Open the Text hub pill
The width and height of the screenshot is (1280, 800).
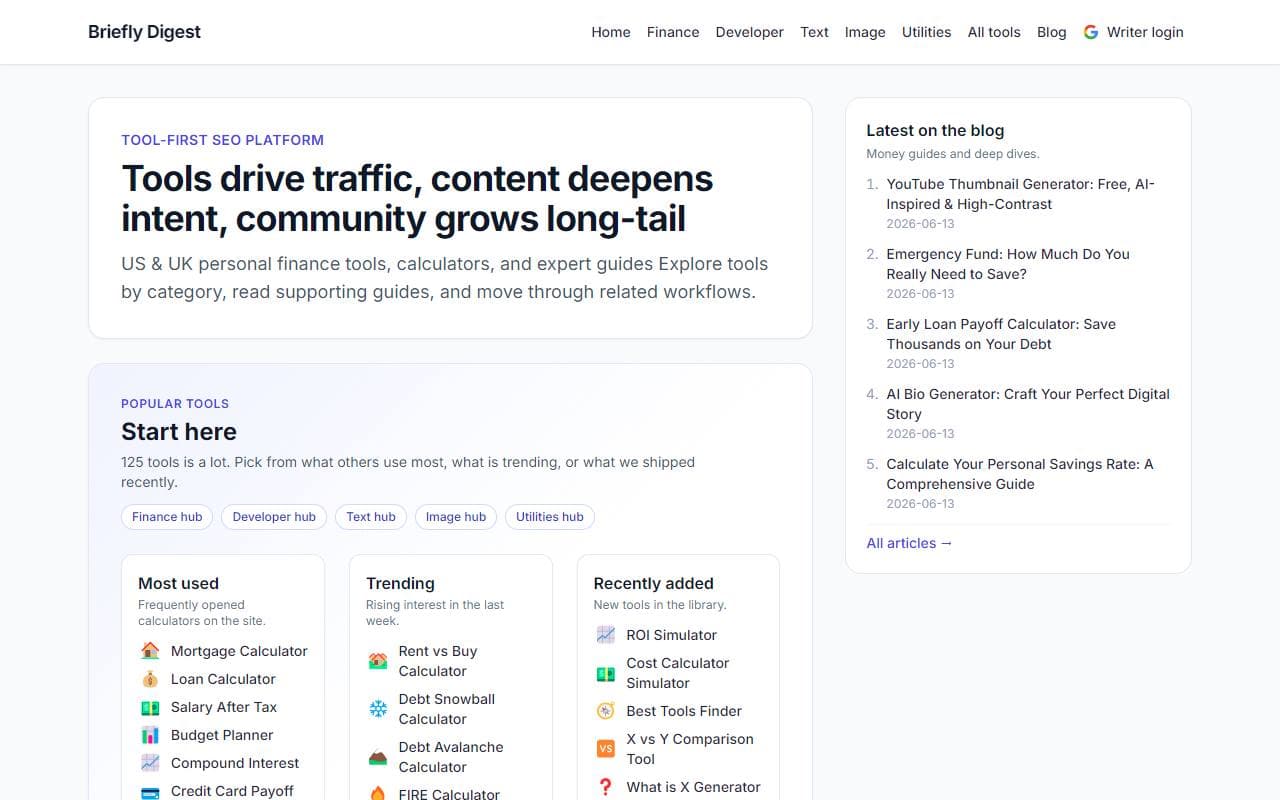(371, 517)
